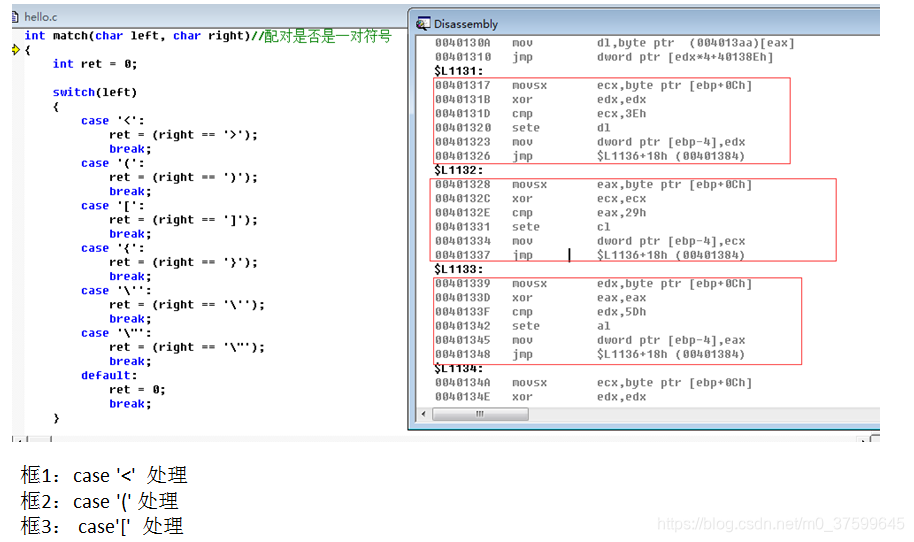Click the line case '<':

[x=113, y=121]
